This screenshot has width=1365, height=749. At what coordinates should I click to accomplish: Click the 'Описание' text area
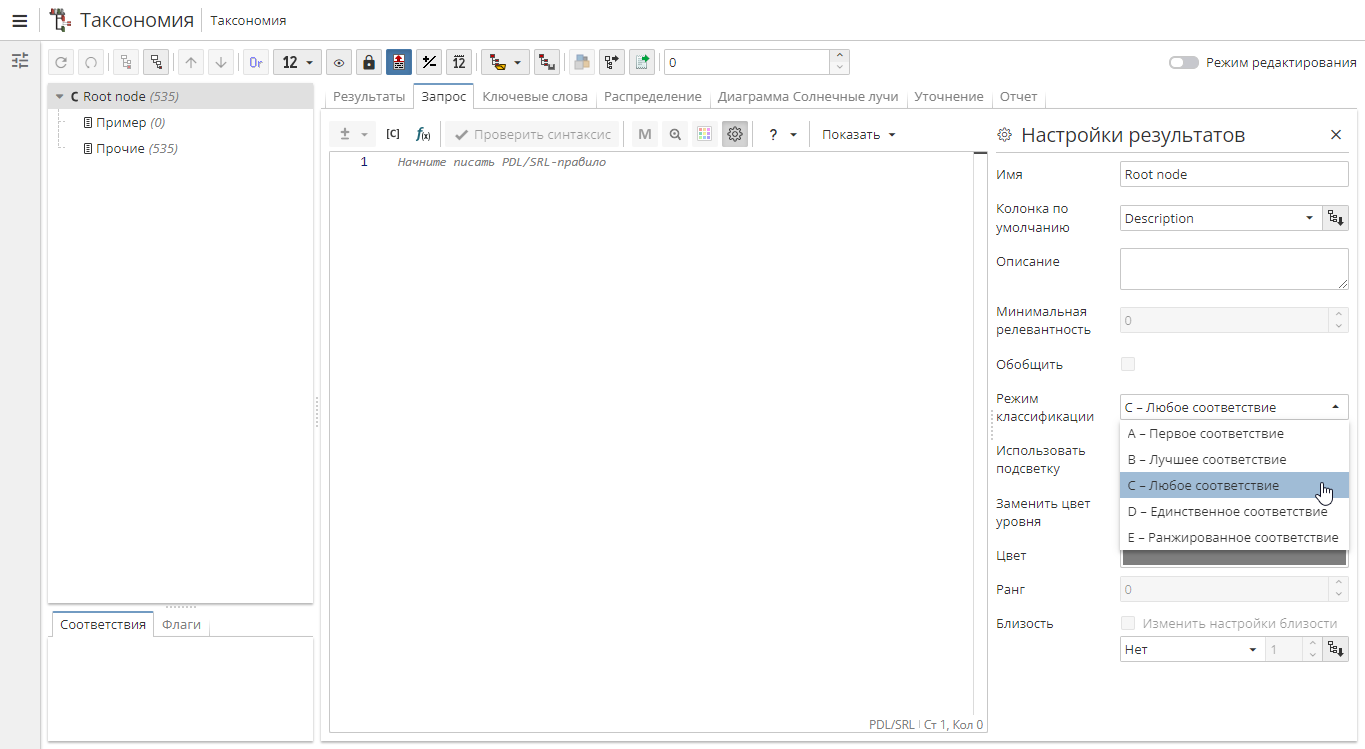point(1234,269)
